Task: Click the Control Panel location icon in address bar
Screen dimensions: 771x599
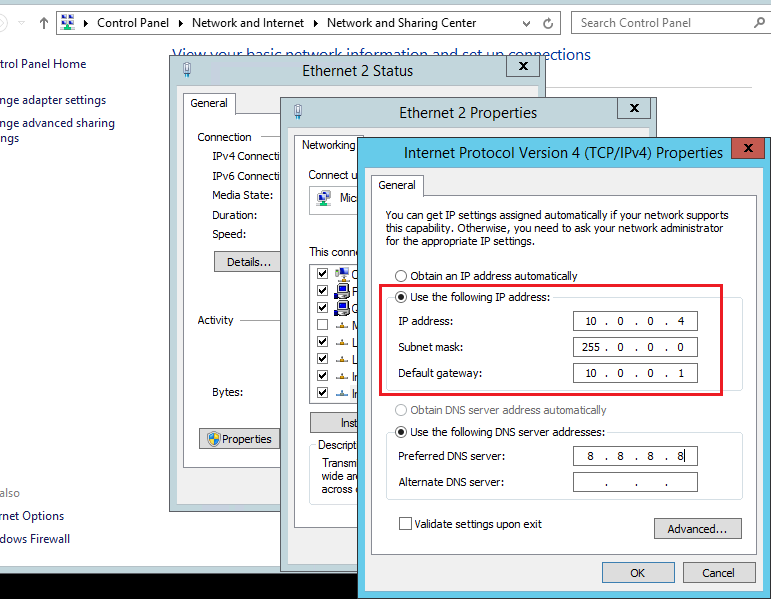Action: [x=69, y=22]
